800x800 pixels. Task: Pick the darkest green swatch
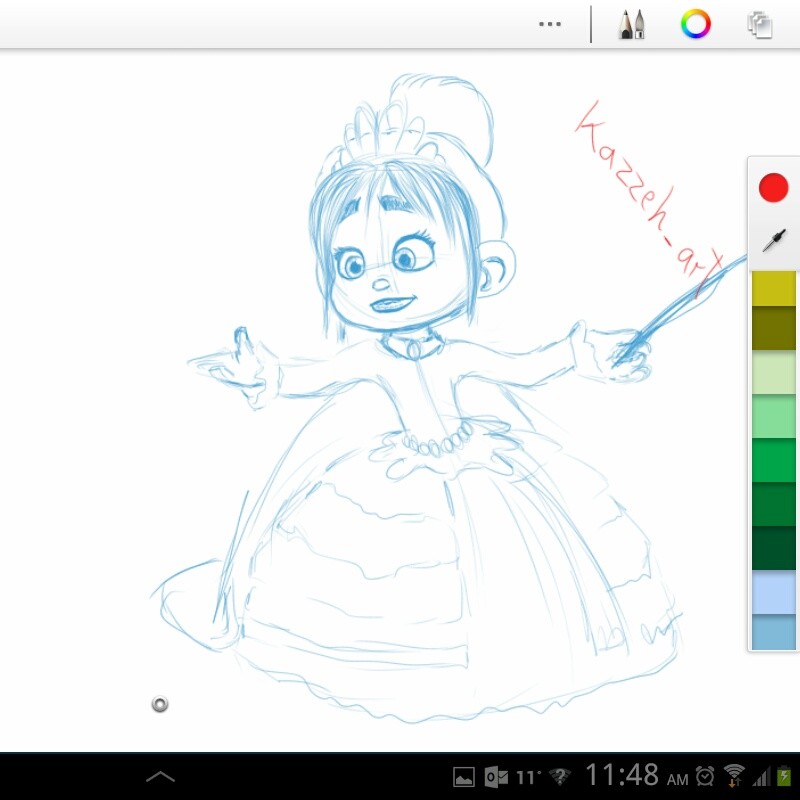click(774, 547)
